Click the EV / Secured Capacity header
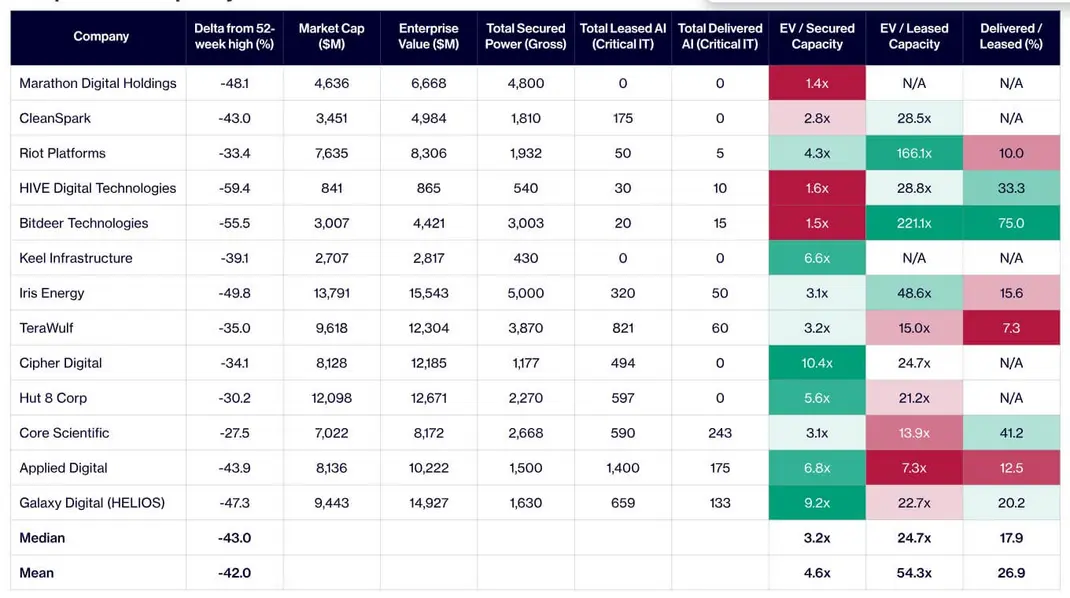The image size is (1070, 598). [817, 36]
